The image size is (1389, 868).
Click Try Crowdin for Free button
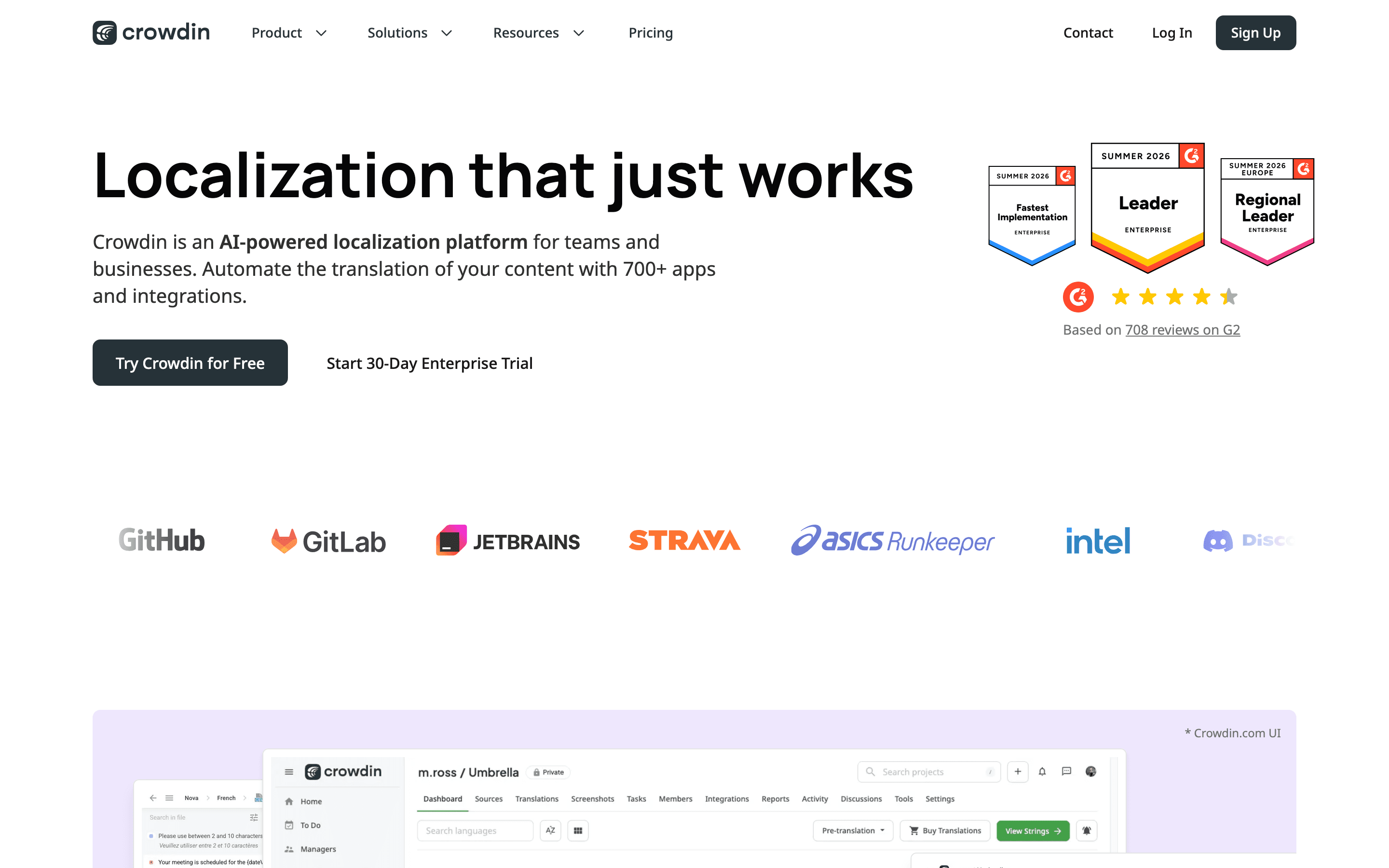click(190, 363)
